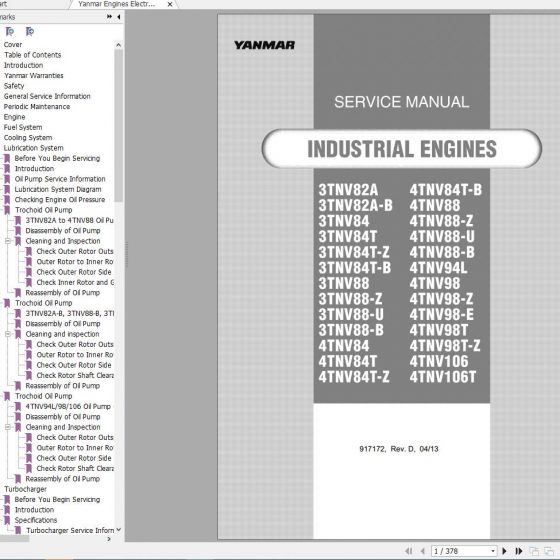This screenshot has height=560, width=560.
Task: Open the Engine bookmark
Action: (14, 117)
